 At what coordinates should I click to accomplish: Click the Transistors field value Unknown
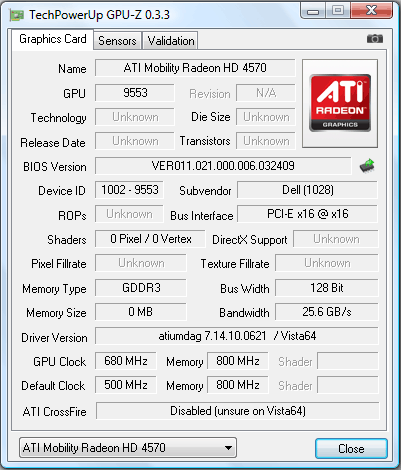[266, 141]
